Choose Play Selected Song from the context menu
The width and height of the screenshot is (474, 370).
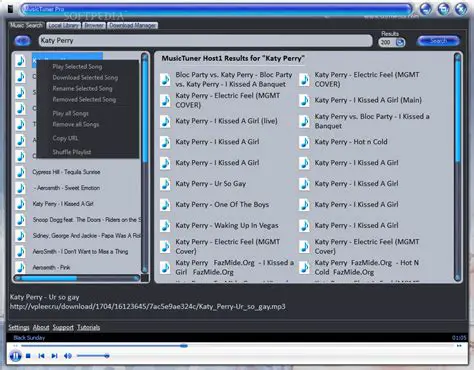(77, 67)
